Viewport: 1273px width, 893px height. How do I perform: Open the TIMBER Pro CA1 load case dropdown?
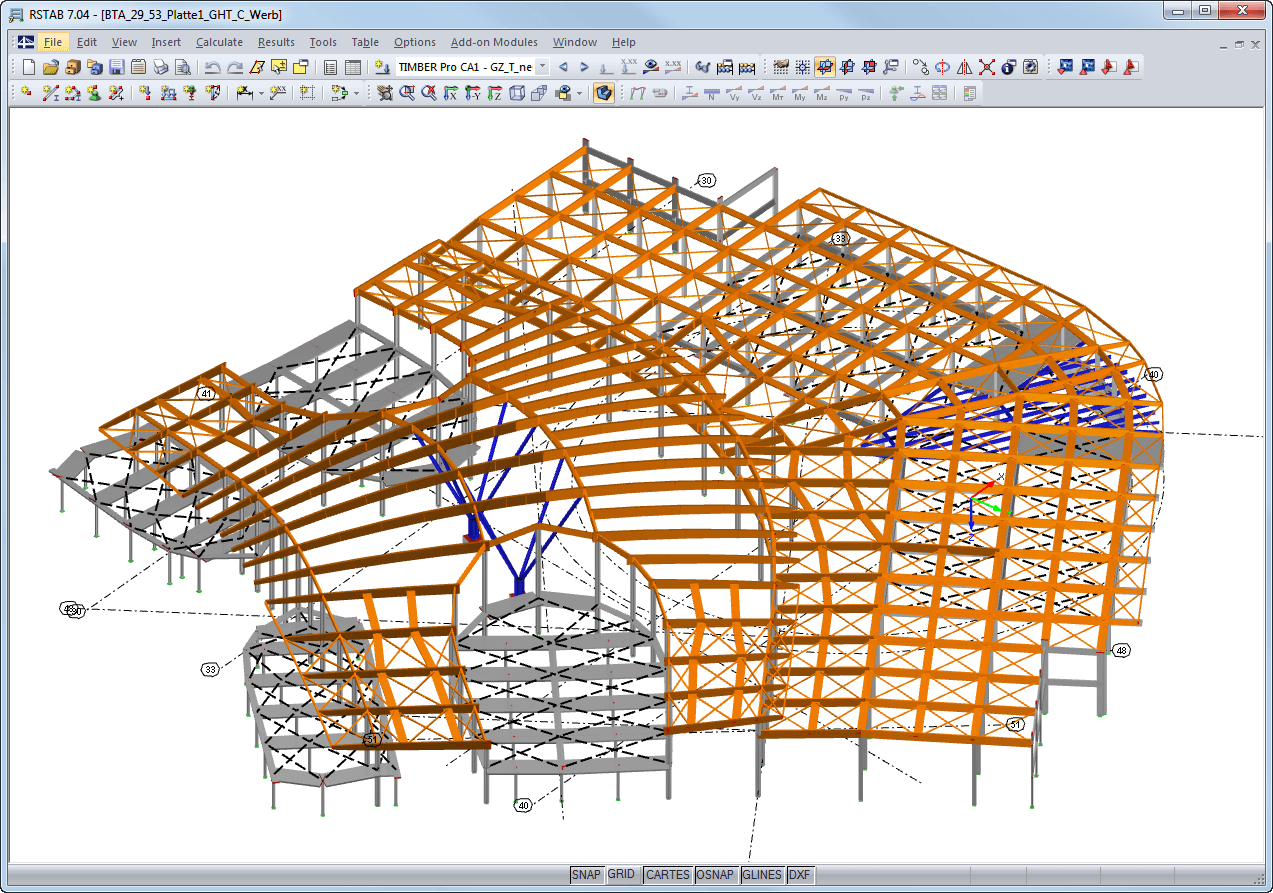pyautogui.click(x=542, y=67)
